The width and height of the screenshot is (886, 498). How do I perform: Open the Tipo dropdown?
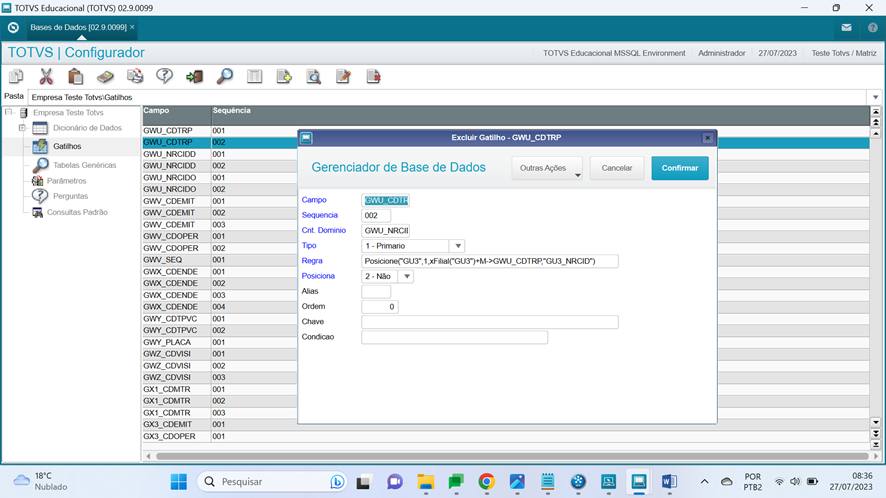458,246
